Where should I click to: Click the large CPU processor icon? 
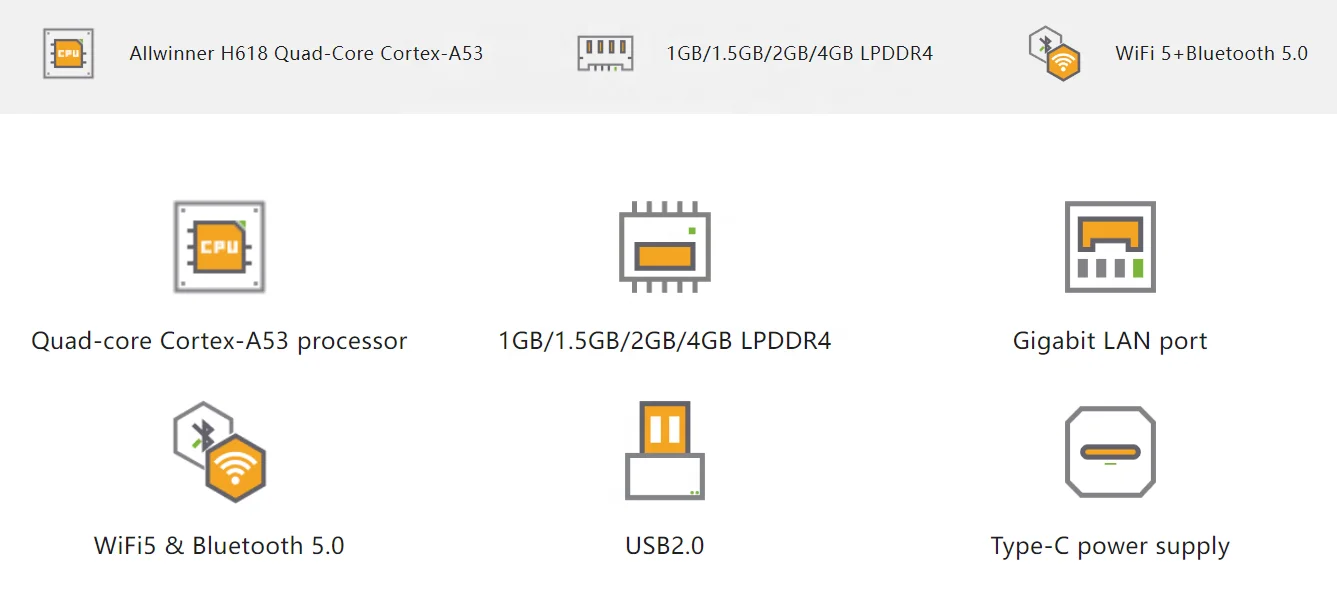(219, 246)
